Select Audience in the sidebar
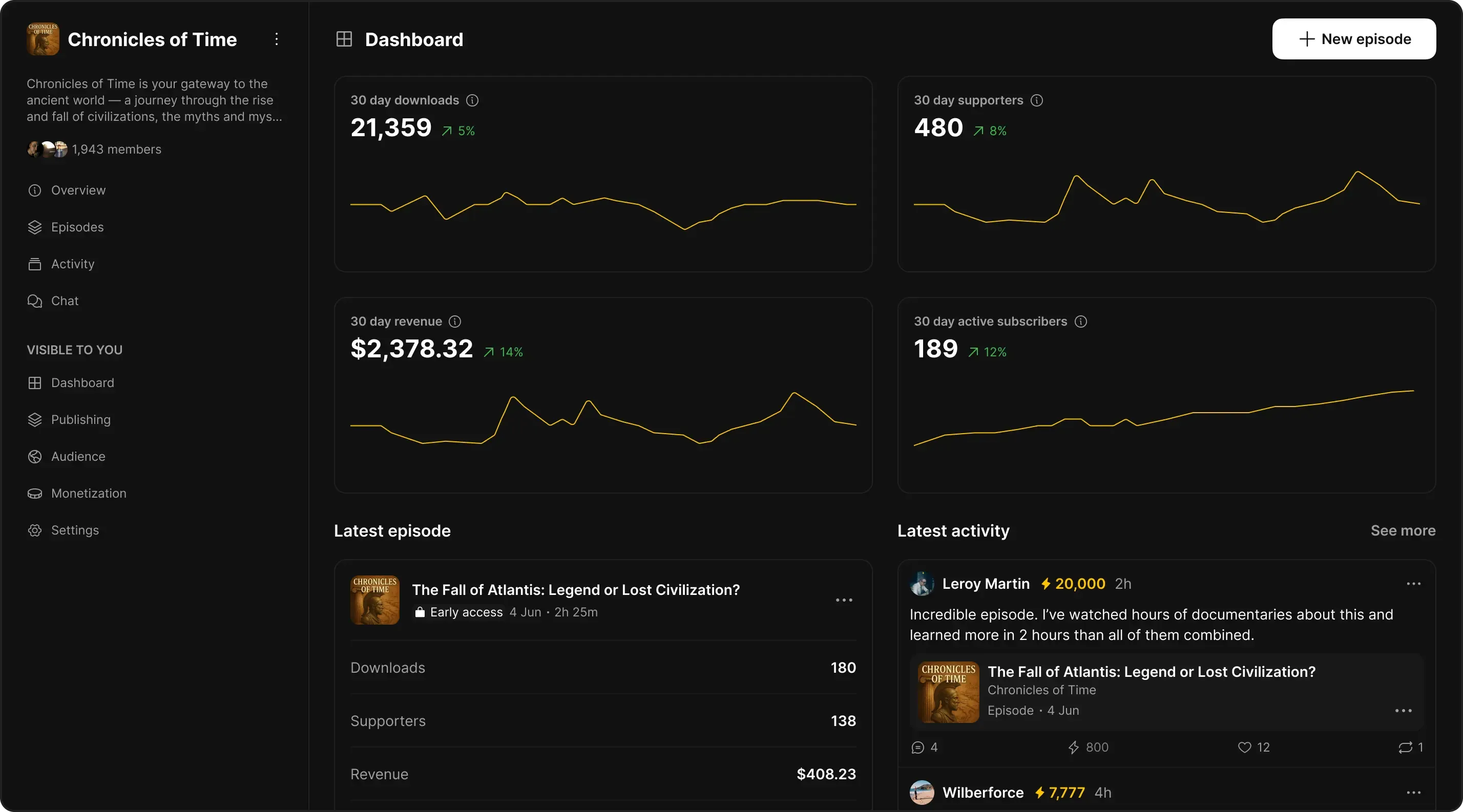This screenshot has width=1463, height=812. pyautogui.click(x=78, y=456)
